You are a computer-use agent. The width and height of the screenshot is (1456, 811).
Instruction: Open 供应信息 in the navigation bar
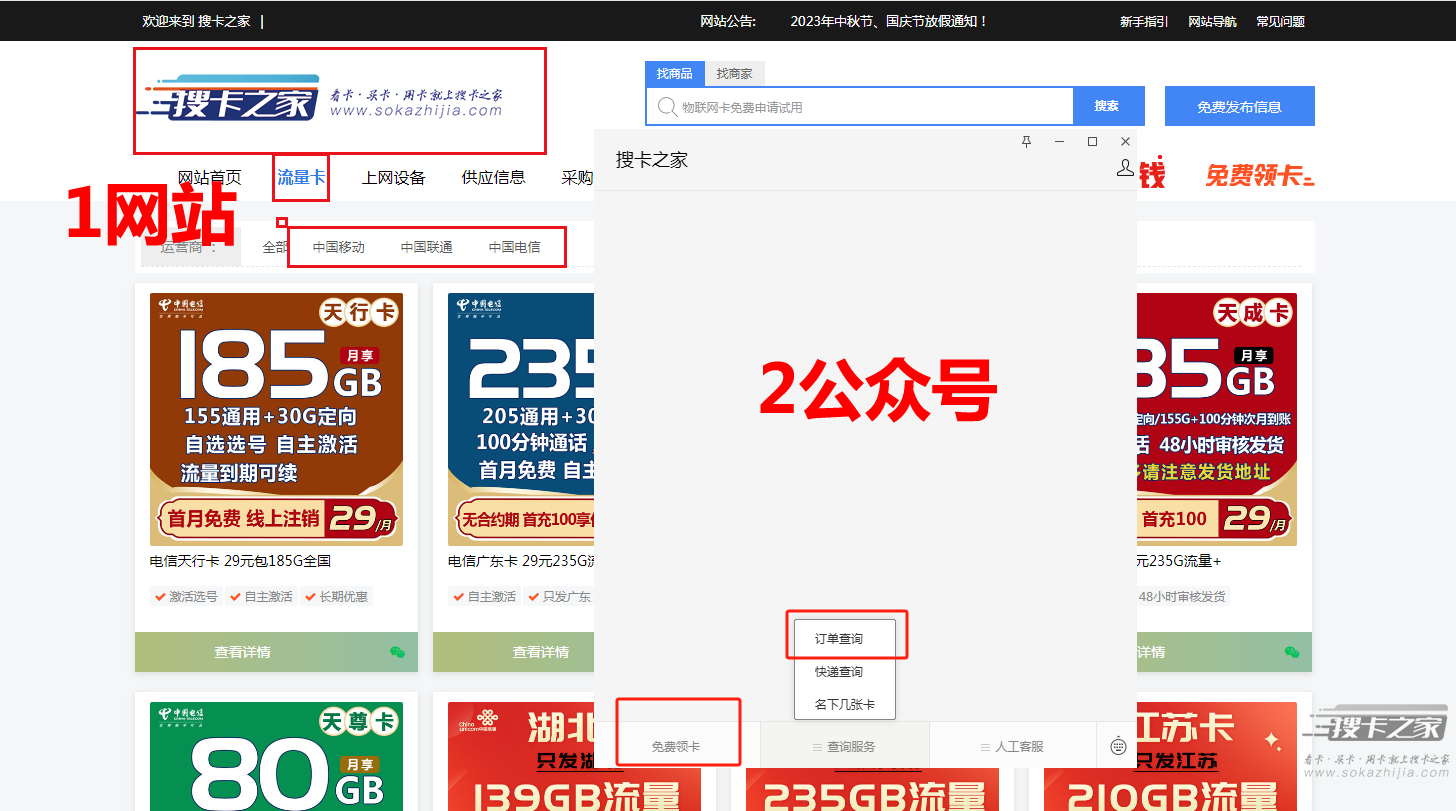pyautogui.click(x=494, y=178)
